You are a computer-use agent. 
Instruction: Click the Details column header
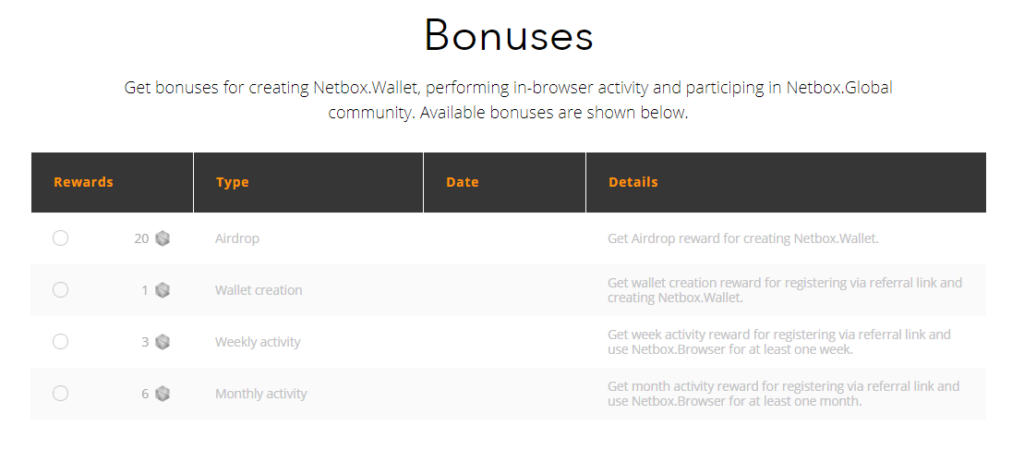coord(633,182)
